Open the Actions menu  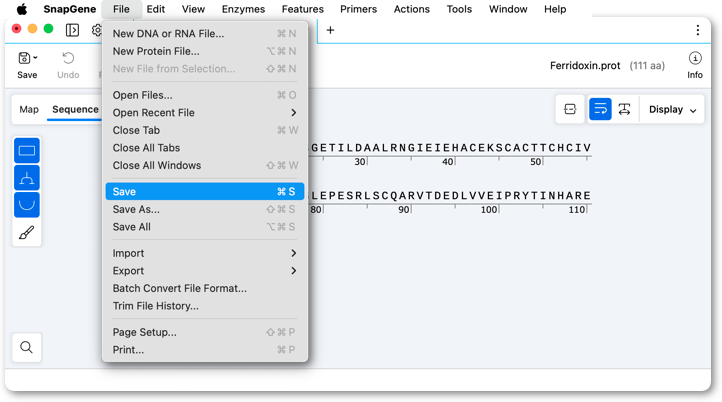tap(412, 9)
